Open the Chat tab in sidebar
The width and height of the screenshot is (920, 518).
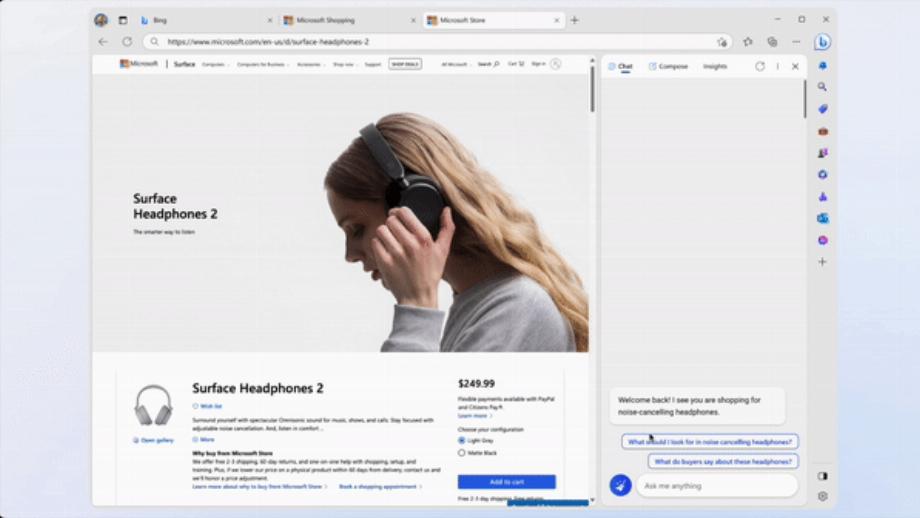coord(621,66)
